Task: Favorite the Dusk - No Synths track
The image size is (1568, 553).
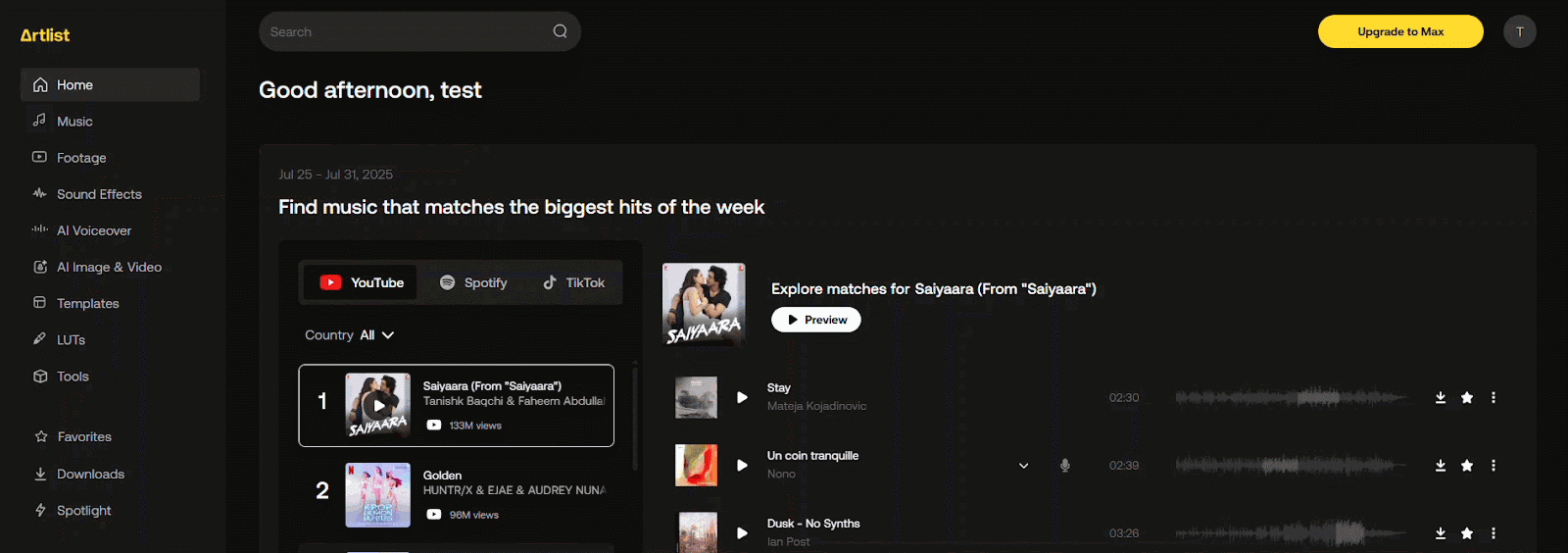Action: 1467,532
